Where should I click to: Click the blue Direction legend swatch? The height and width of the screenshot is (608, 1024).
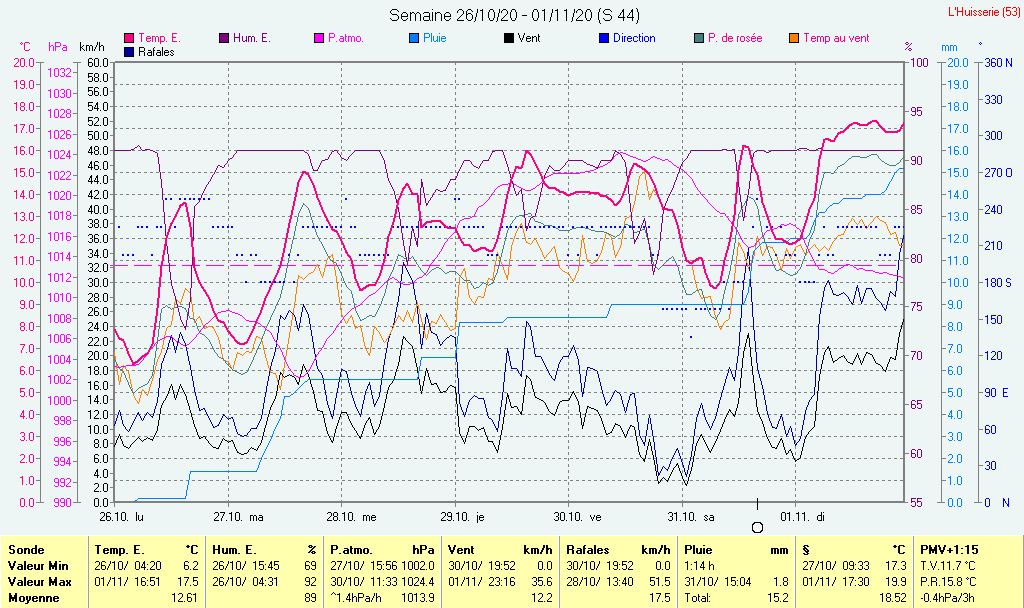click(x=604, y=39)
